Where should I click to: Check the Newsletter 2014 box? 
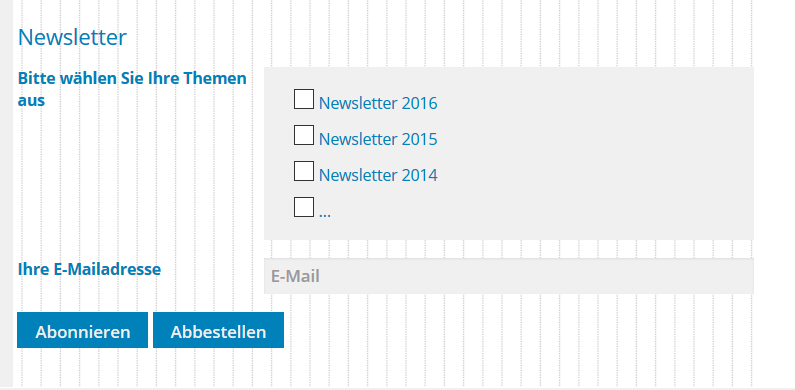[304, 171]
